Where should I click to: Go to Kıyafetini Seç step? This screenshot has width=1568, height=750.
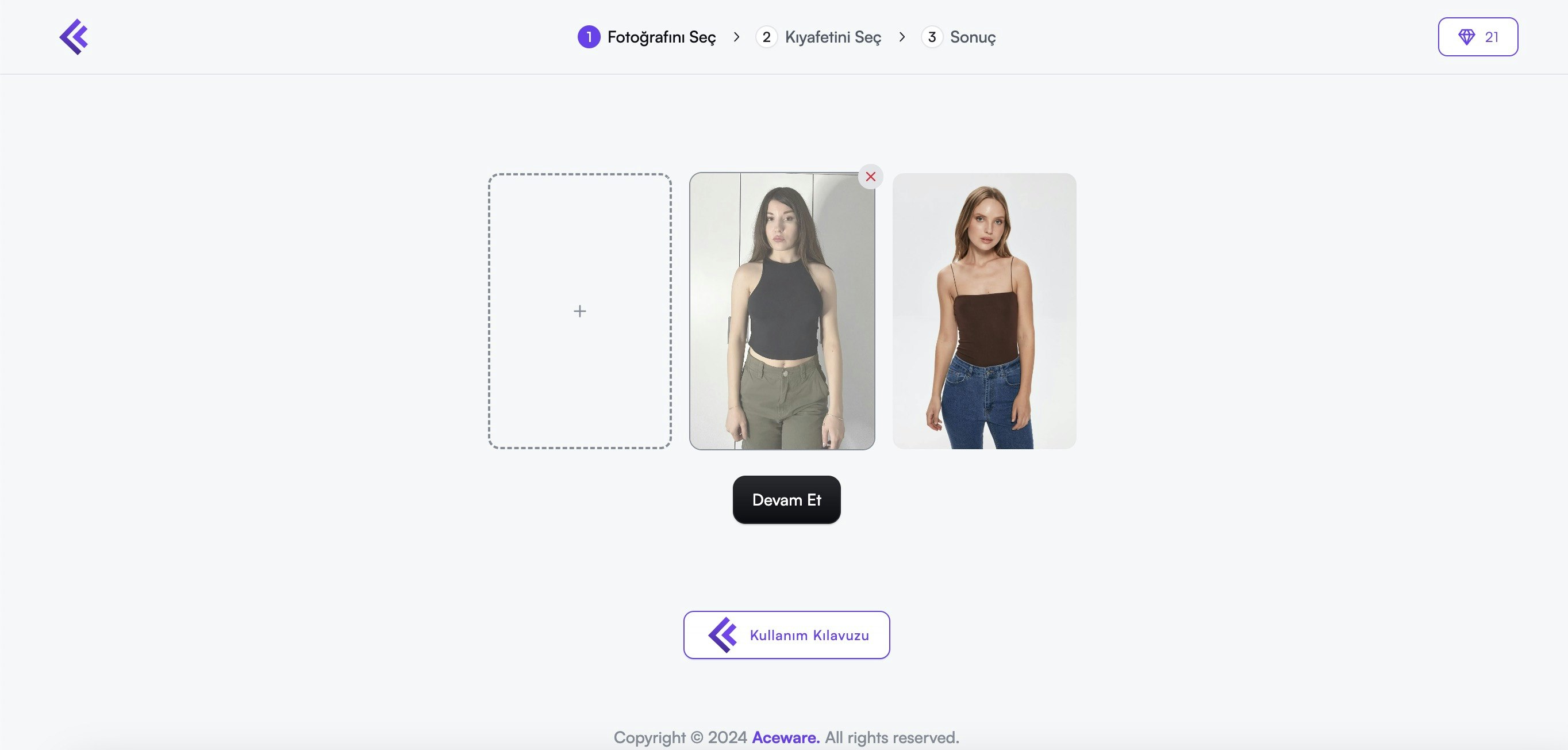coord(833,37)
